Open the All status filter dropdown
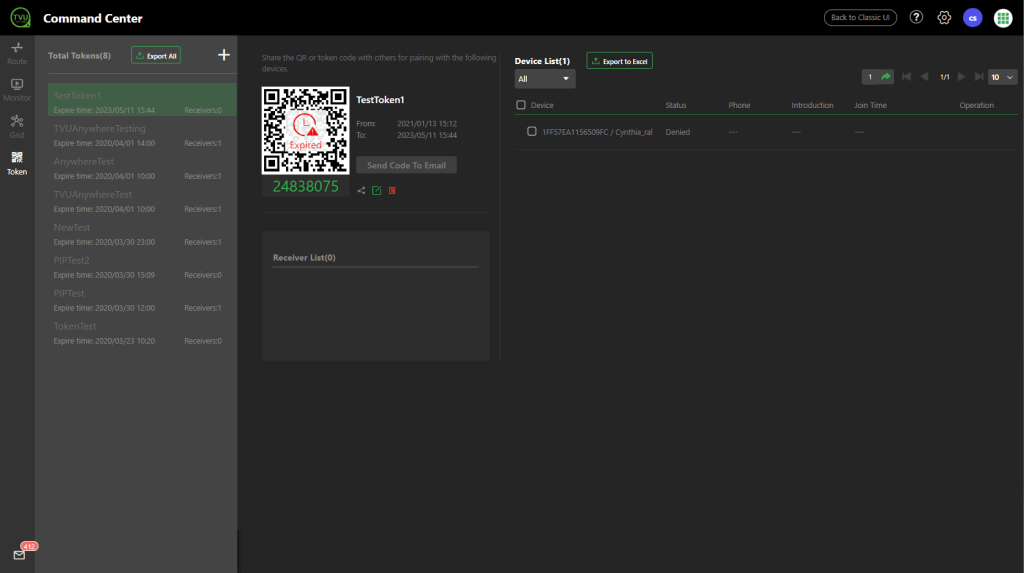This screenshot has height=573, width=1024. click(545, 78)
